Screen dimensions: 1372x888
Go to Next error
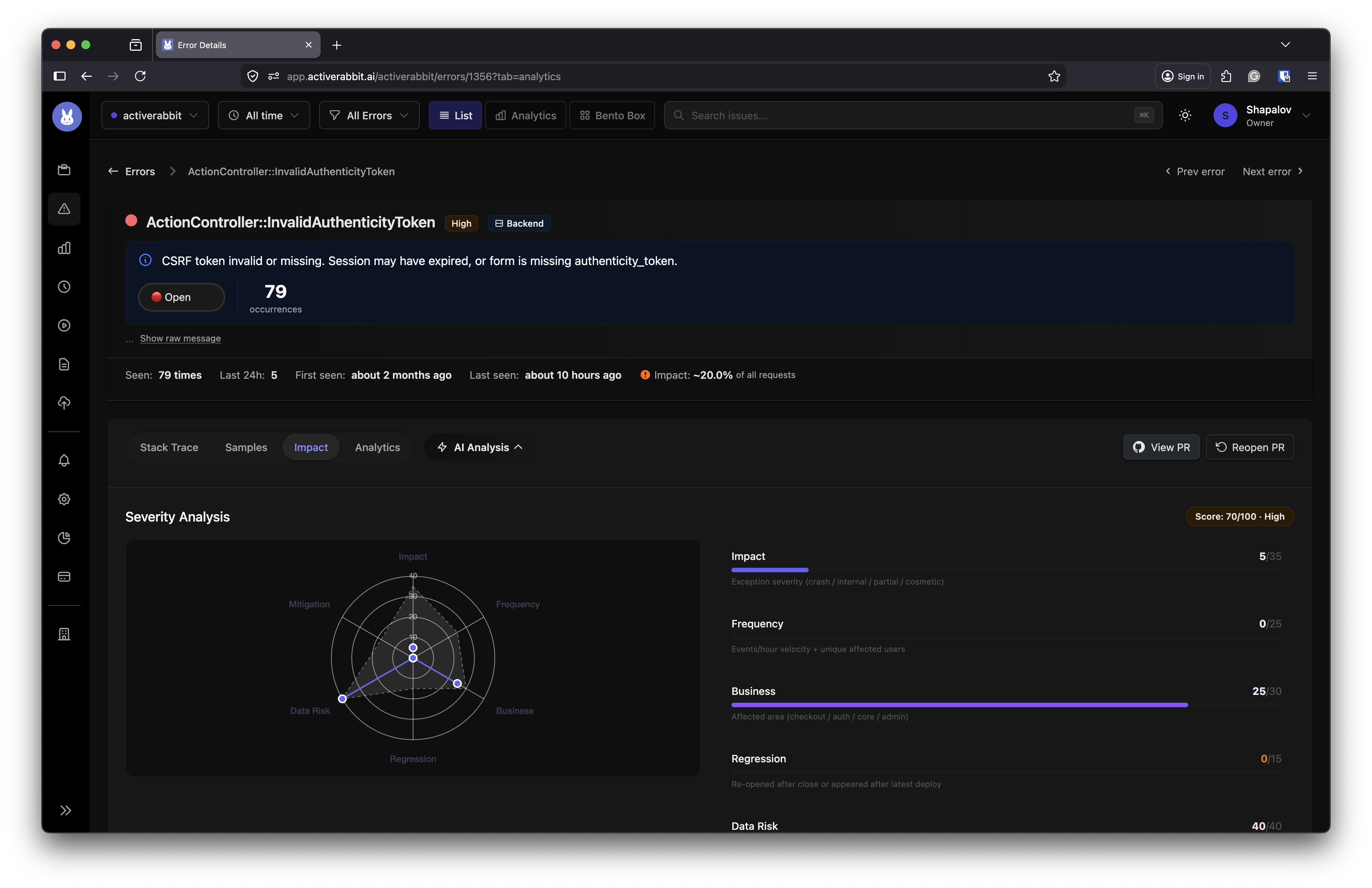pyautogui.click(x=1272, y=171)
